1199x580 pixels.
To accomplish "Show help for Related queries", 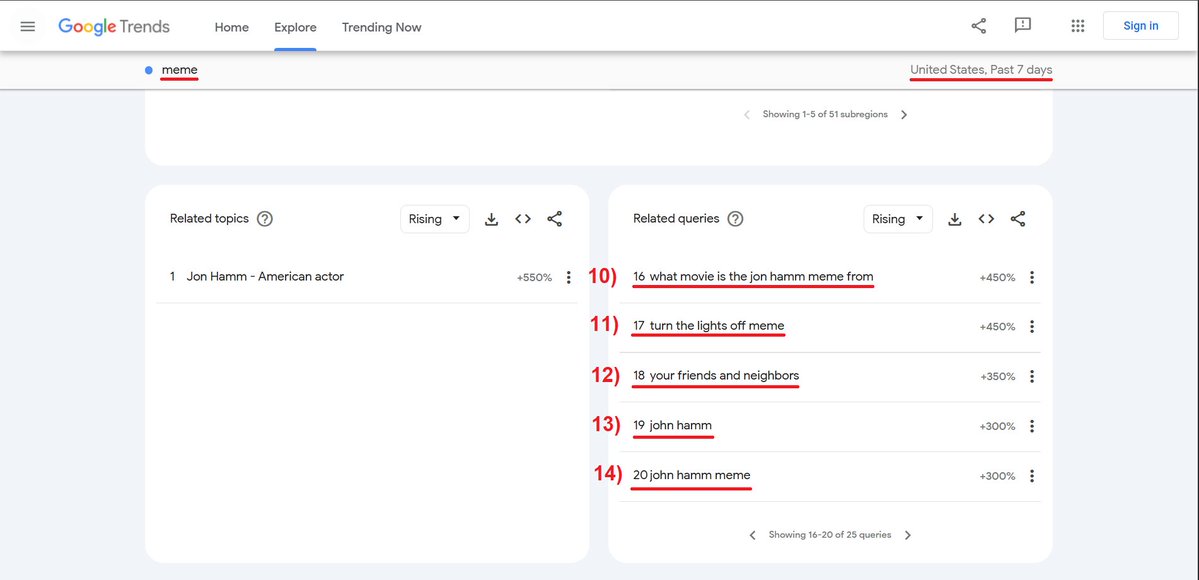I will [735, 219].
